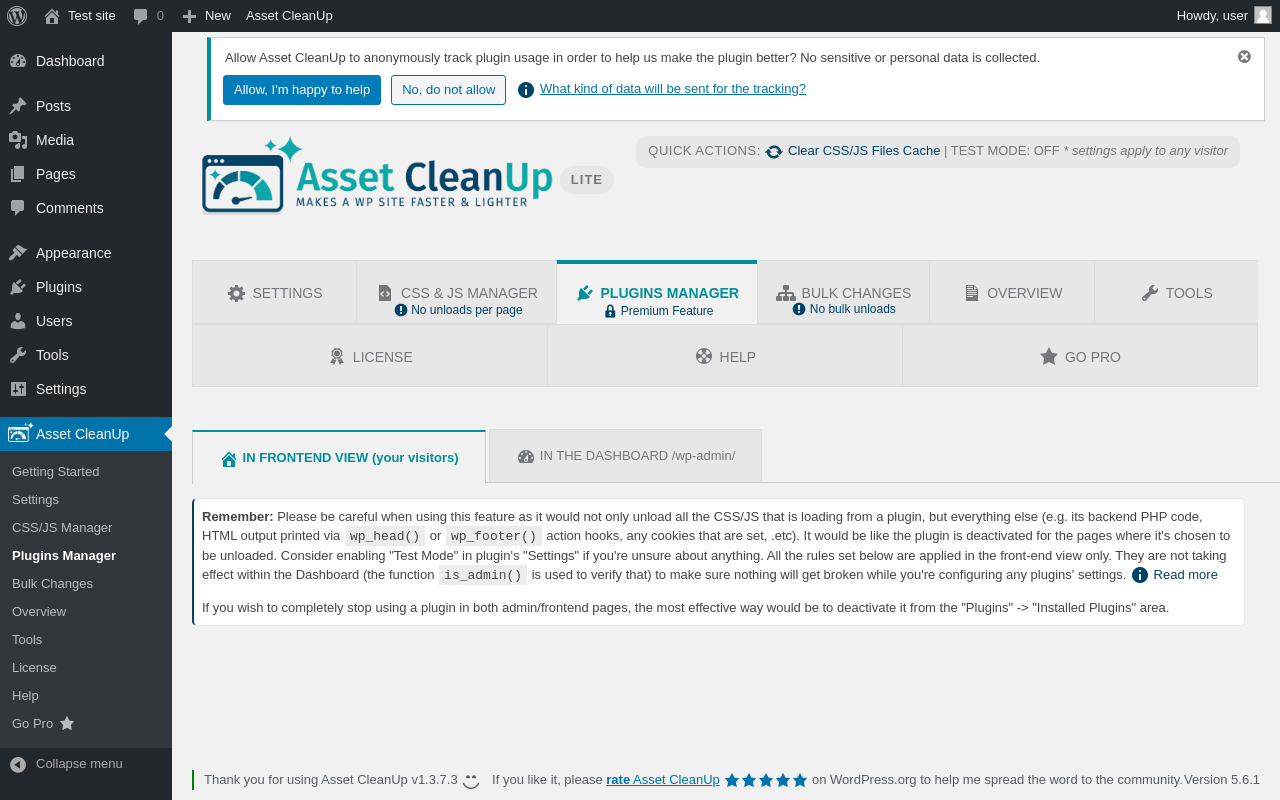Viewport: 1280px width, 800px height.
Task: Dismiss the tracking notice with the X icon
Action: pyautogui.click(x=1244, y=57)
